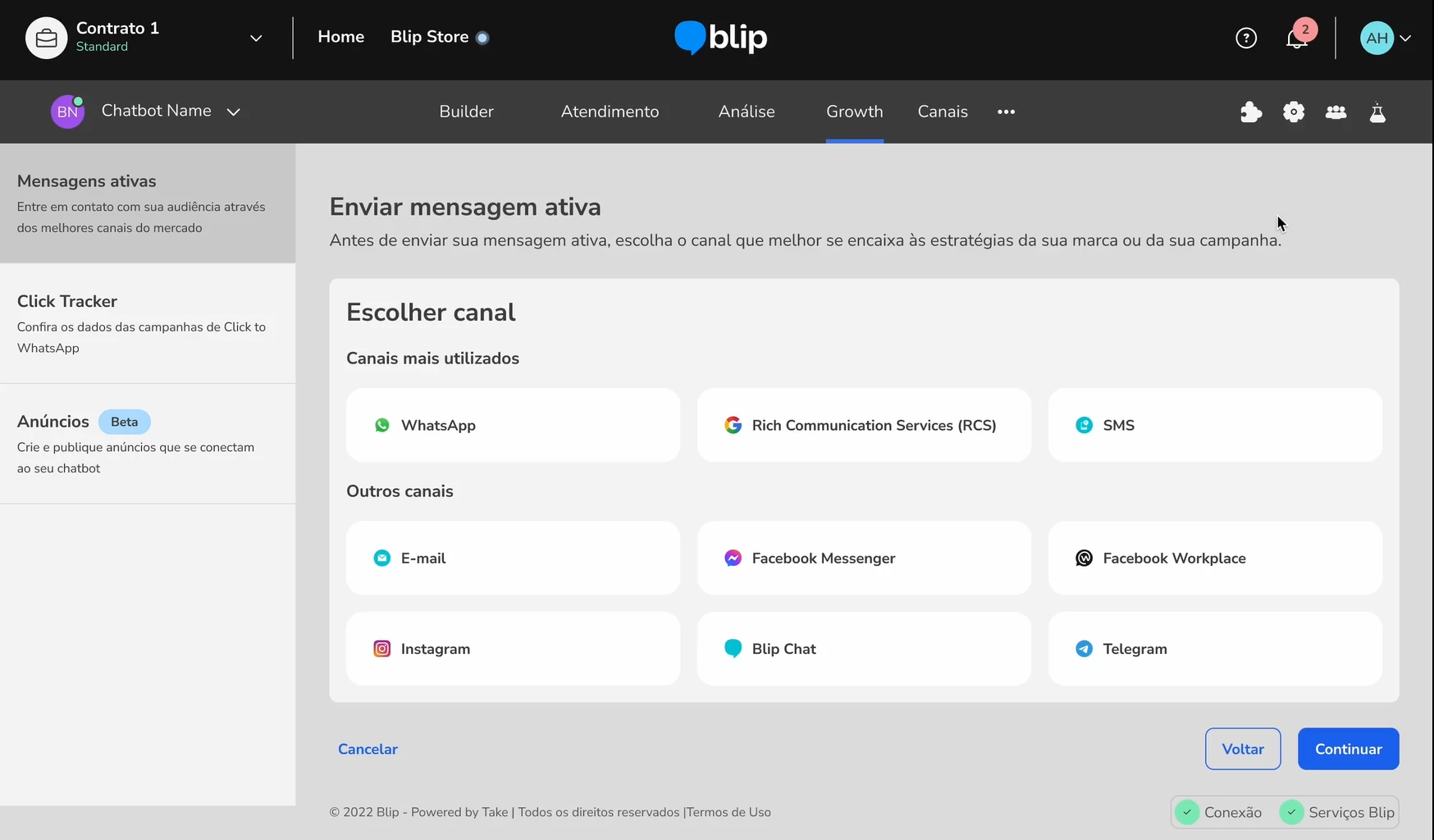The image size is (1434, 840).
Task: Open Blip Store in top bar
Action: pyautogui.click(x=429, y=37)
